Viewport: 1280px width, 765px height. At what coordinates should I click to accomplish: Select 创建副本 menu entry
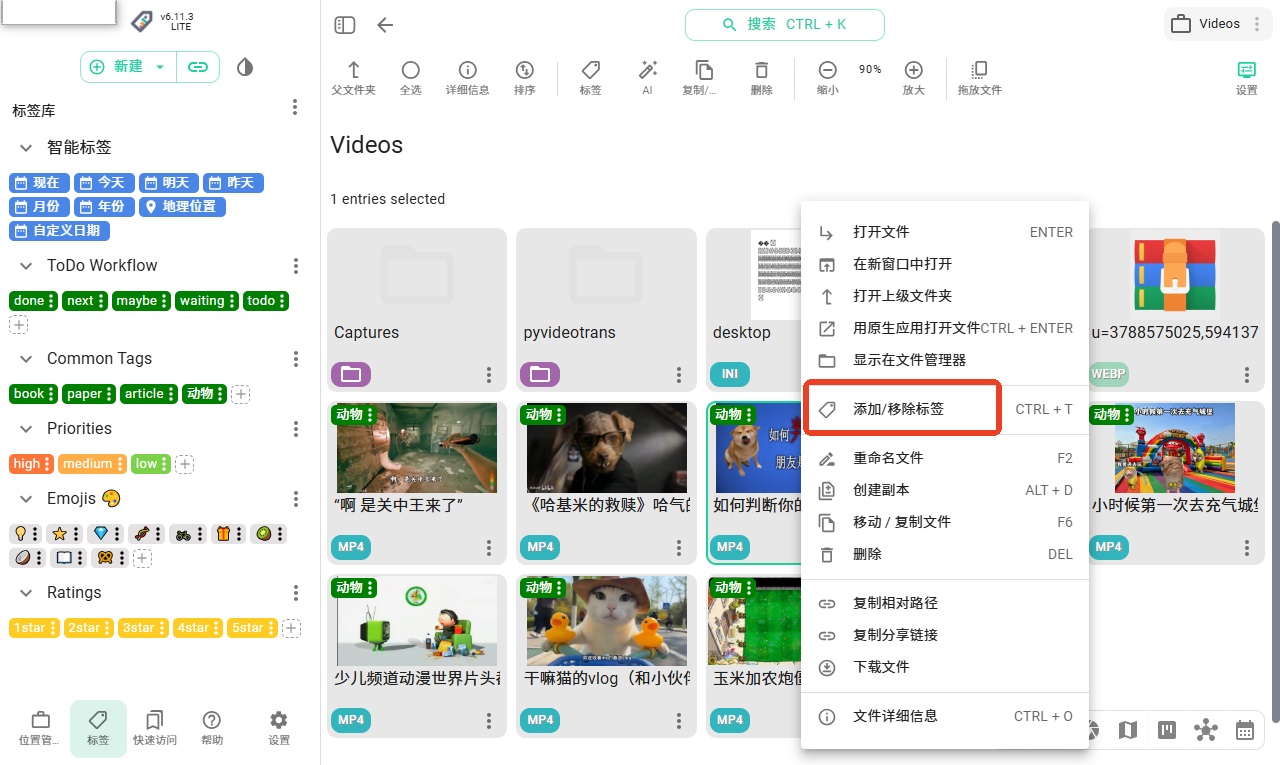click(945, 490)
